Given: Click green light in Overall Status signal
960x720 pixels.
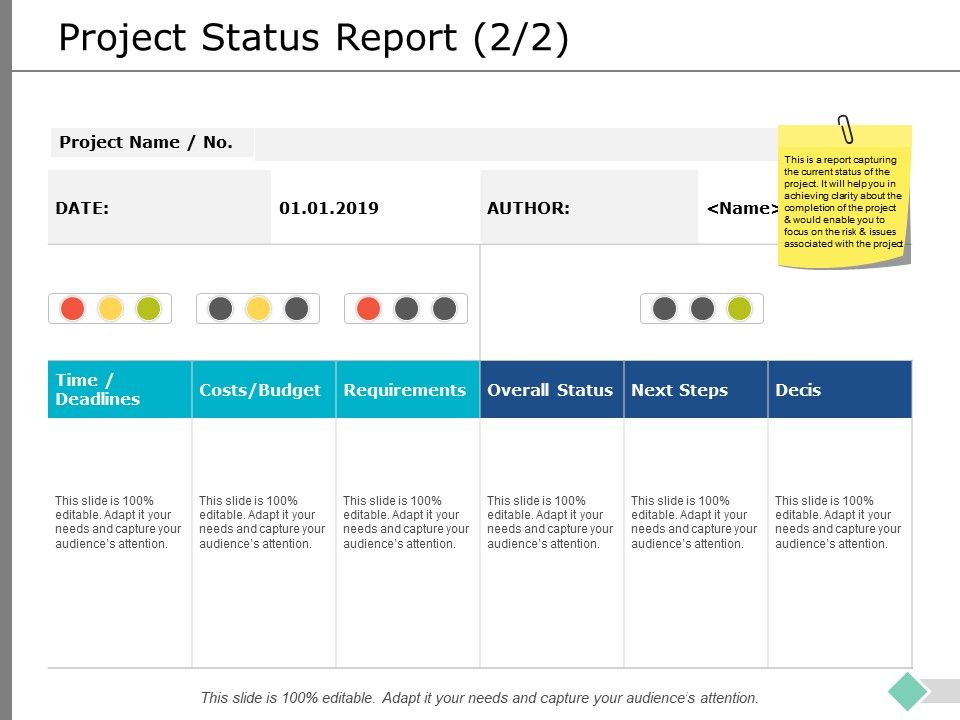Looking at the screenshot, I should coord(740,309).
